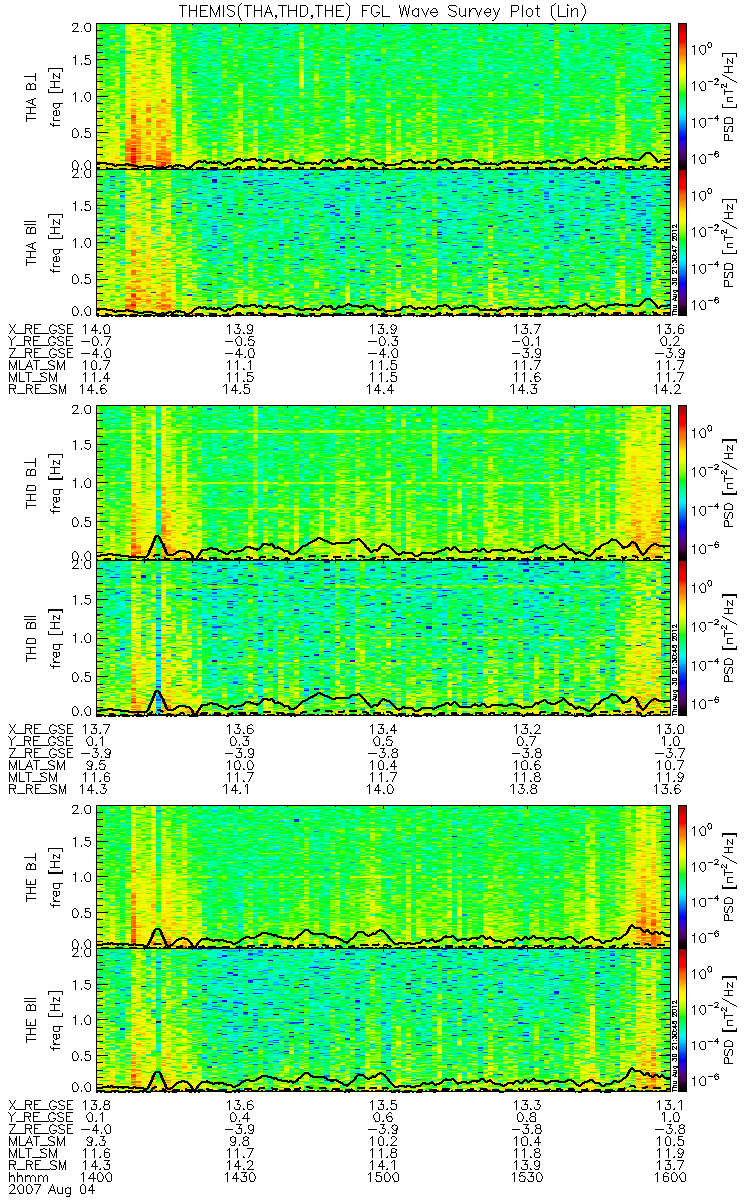Select the PSD color bar beside THE B|| panel
The height and width of the screenshot is (1200, 750).
coord(683,1022)
